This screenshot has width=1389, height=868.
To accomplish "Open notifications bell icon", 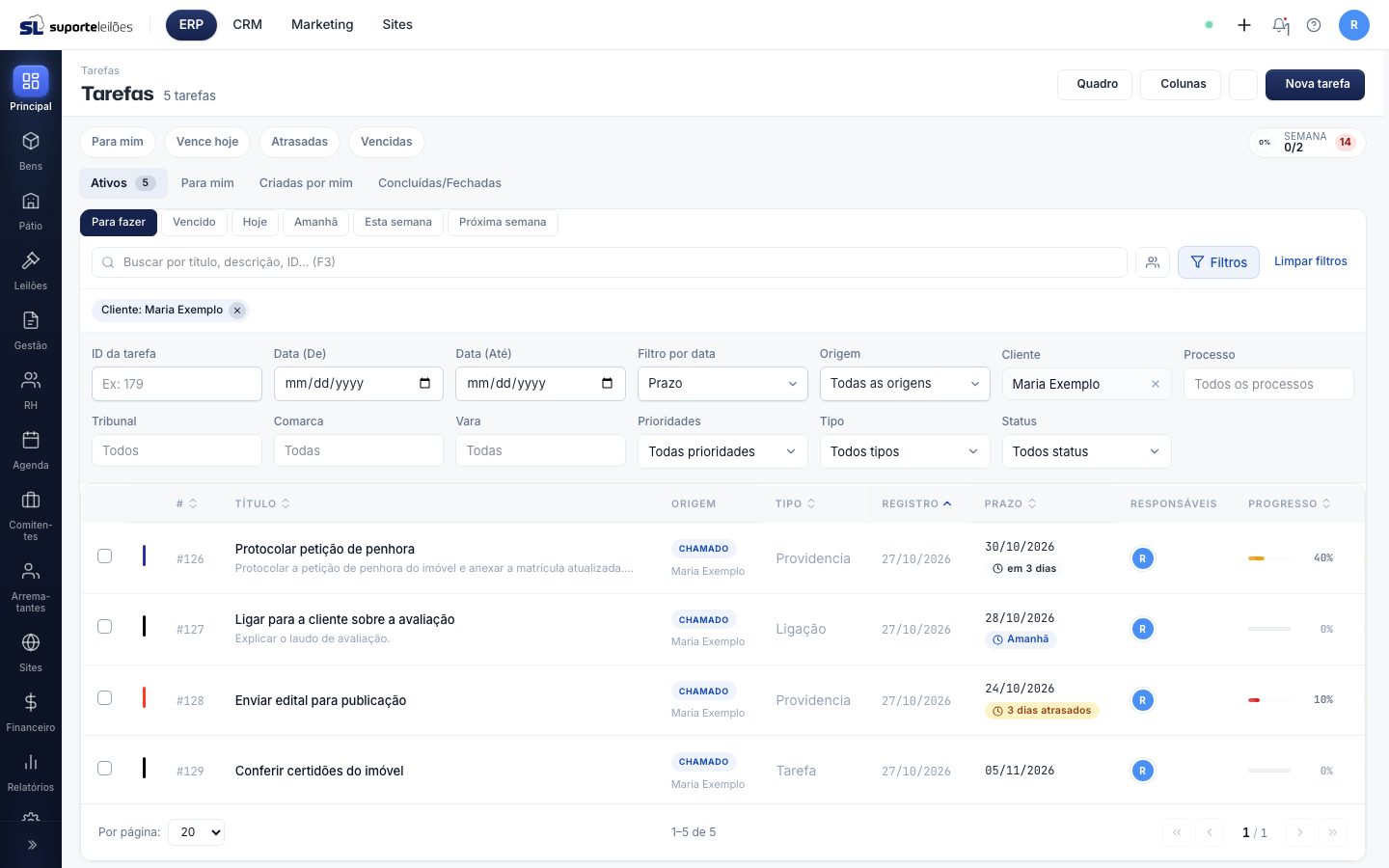I will click(1281, 25).
